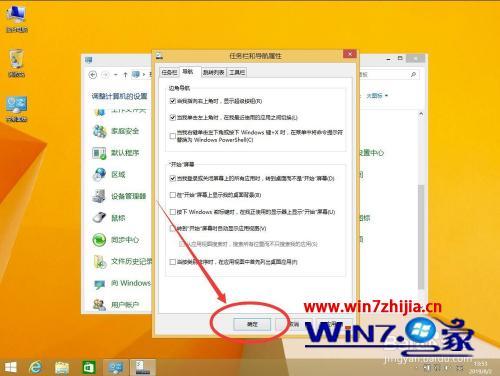Select the 导航 (Navigation) tab

pyautogui.click(x=188, y=72)
